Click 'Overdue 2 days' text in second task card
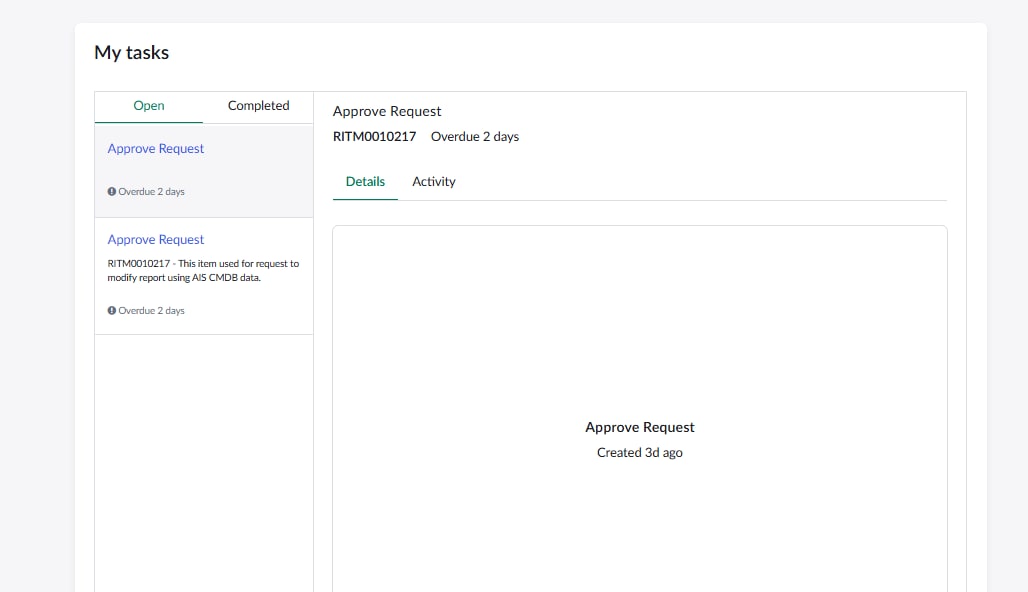Image resolution: width=1028 pixels, height=592 pixels. click(151, 311)
